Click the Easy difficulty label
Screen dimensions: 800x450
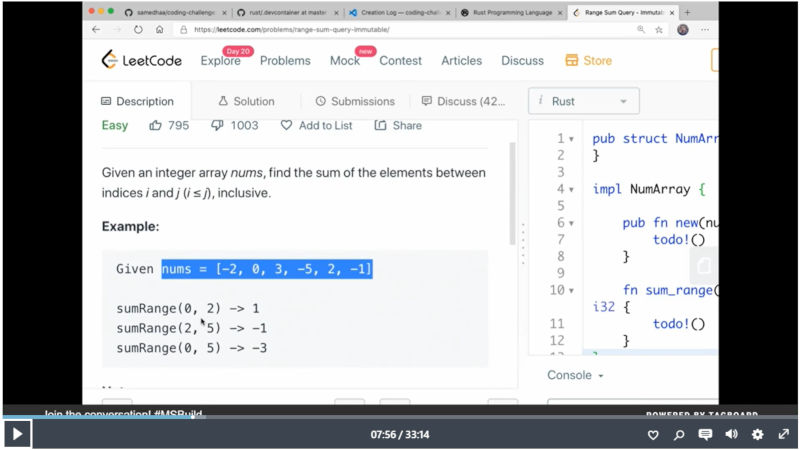[x=115, y=125]
